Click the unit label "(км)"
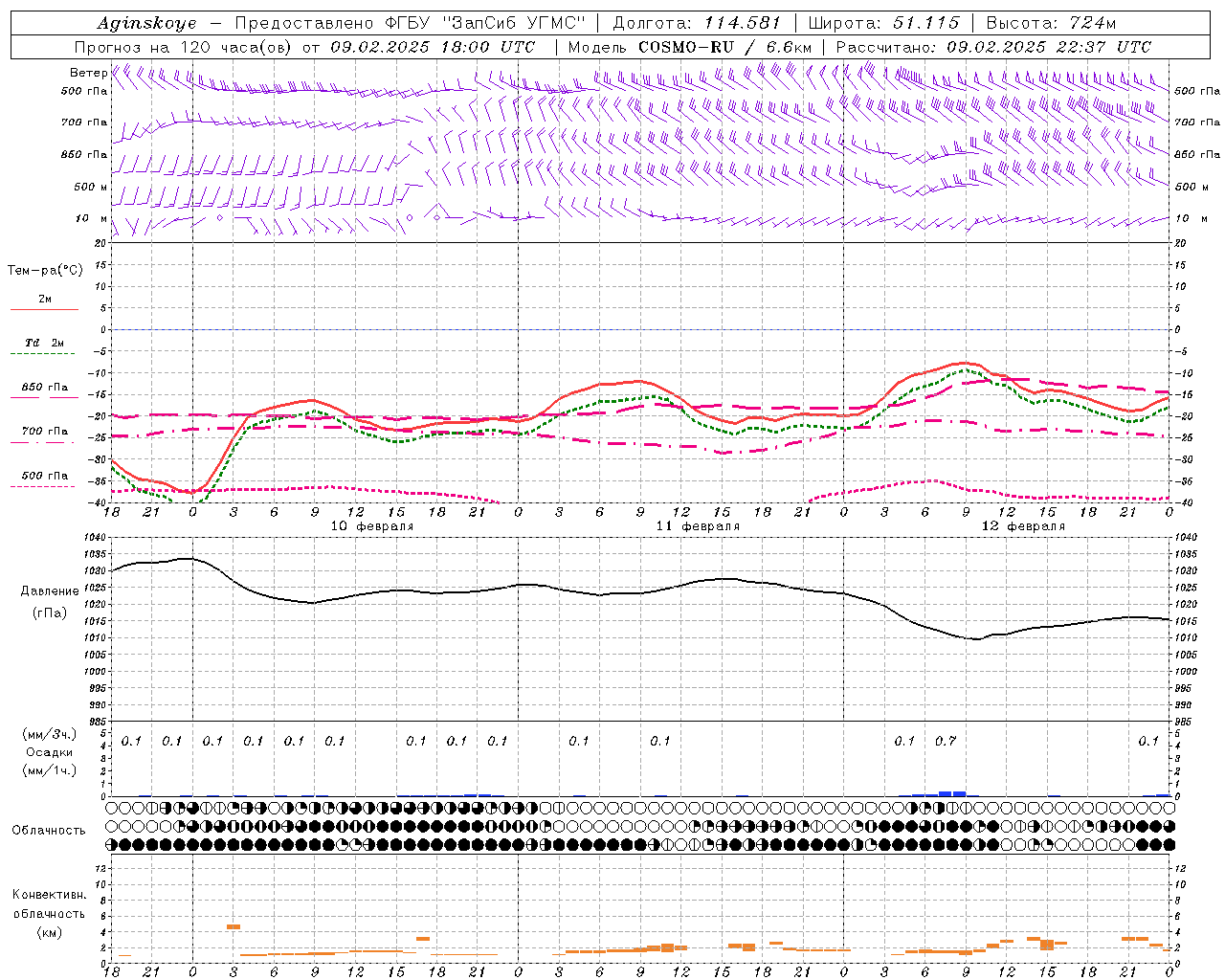 tap(49, 932)
